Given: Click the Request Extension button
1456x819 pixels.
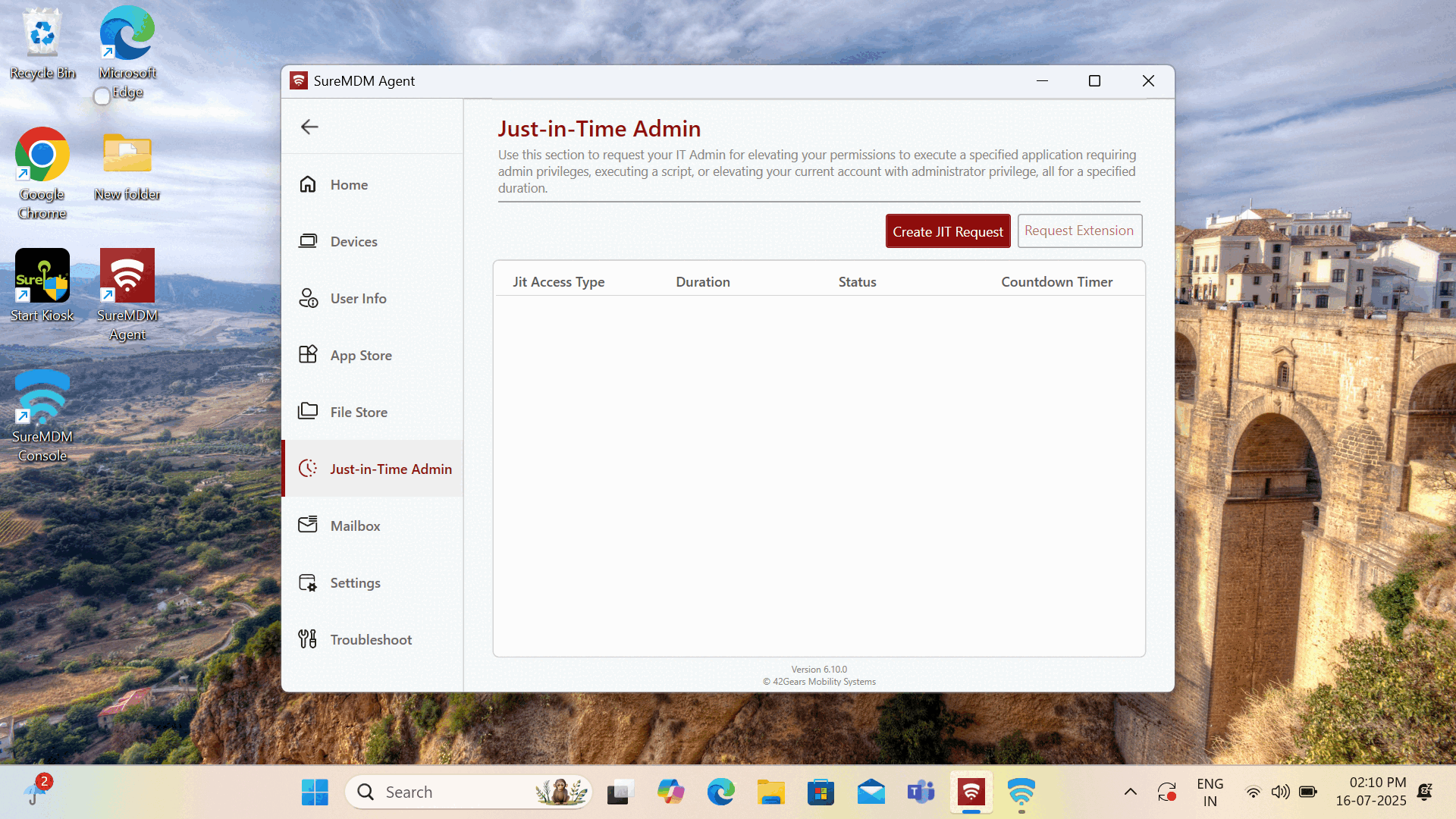Looking at the screenshot, I should click(x=1079, y=231).
